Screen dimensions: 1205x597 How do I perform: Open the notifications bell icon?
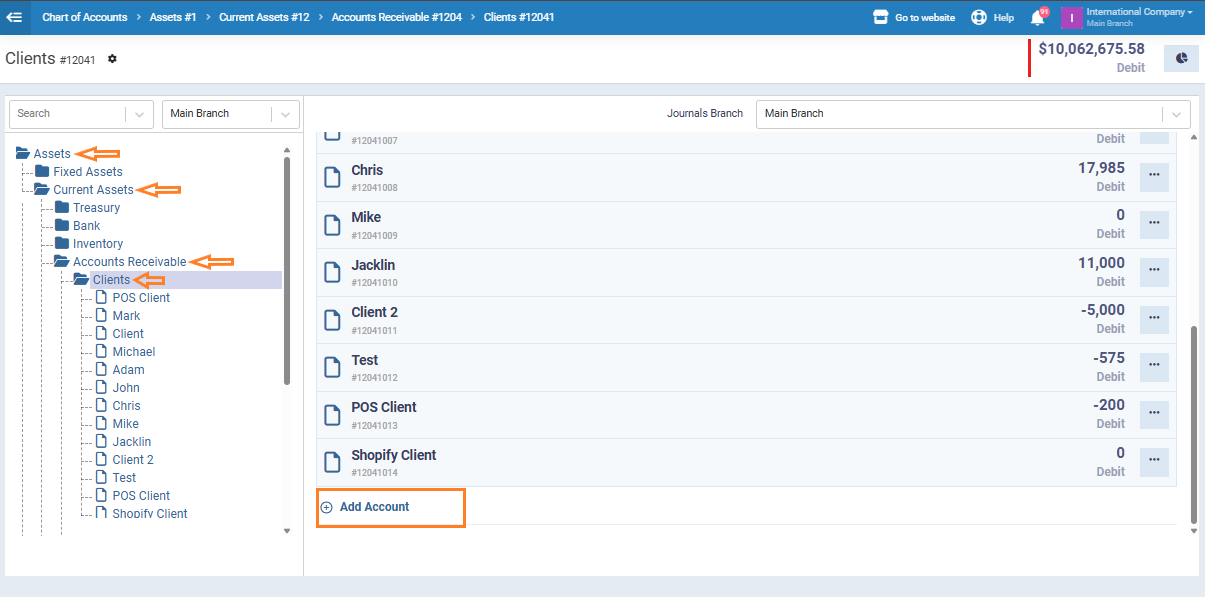point(1037,18)
